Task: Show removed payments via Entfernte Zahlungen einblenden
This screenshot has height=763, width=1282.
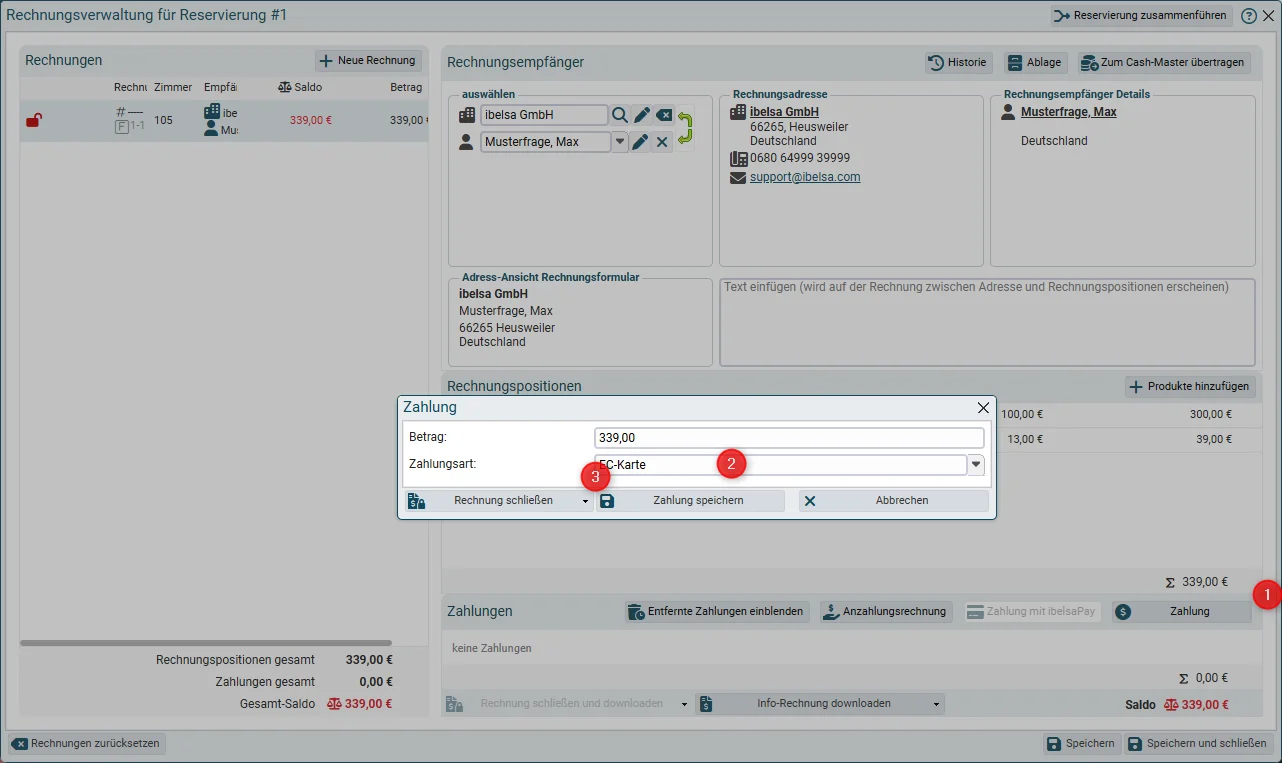Action: [x=717, y=612]
